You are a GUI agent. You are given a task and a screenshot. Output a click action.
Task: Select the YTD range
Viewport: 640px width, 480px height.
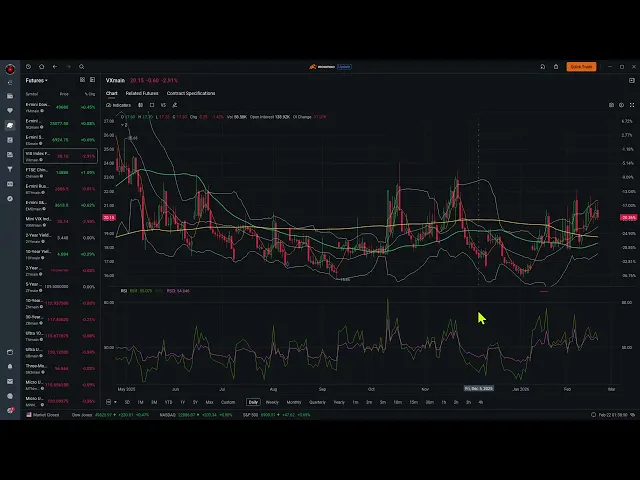168,402
